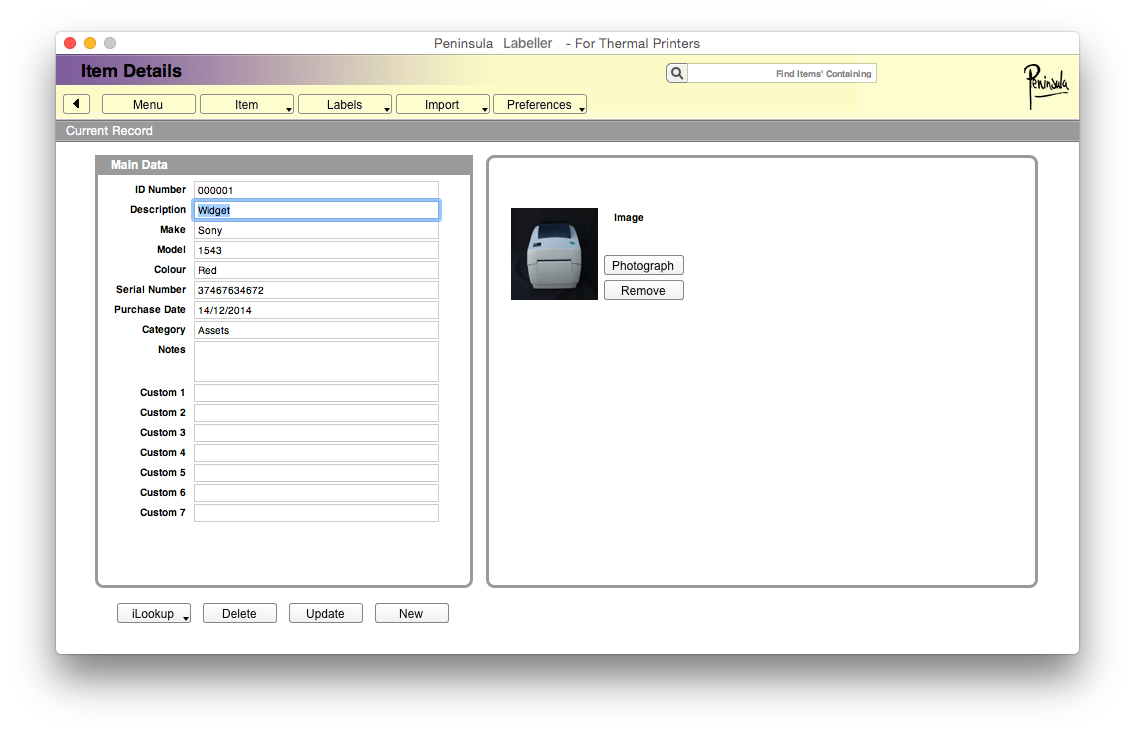Delete the current record

click(x=239, y=613)
